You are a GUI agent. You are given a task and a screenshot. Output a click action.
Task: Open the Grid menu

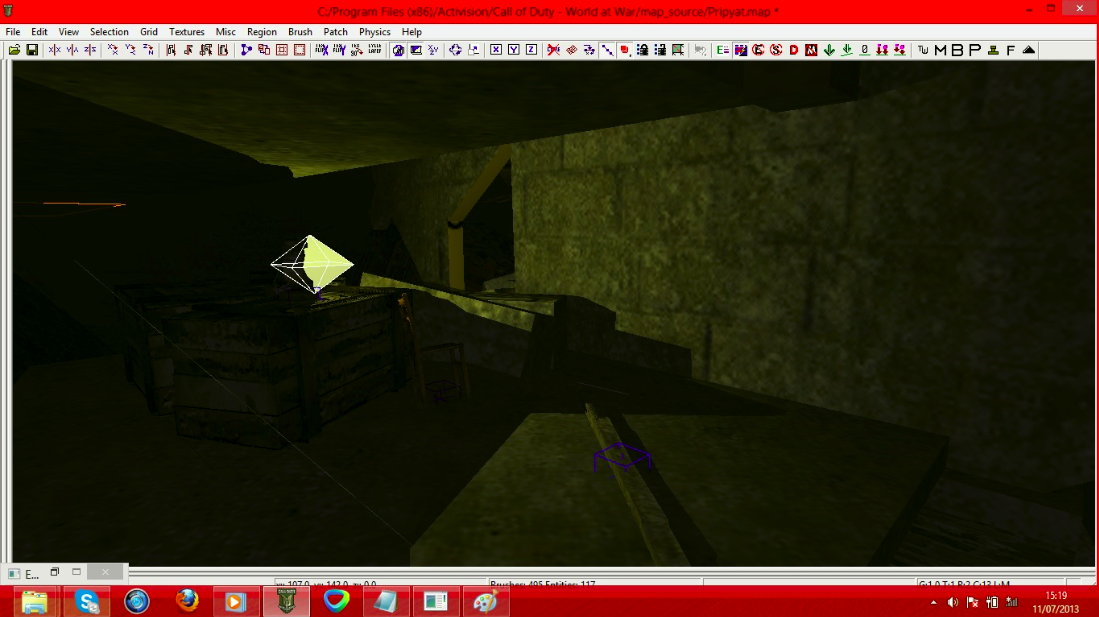click(x=149, y=32)
